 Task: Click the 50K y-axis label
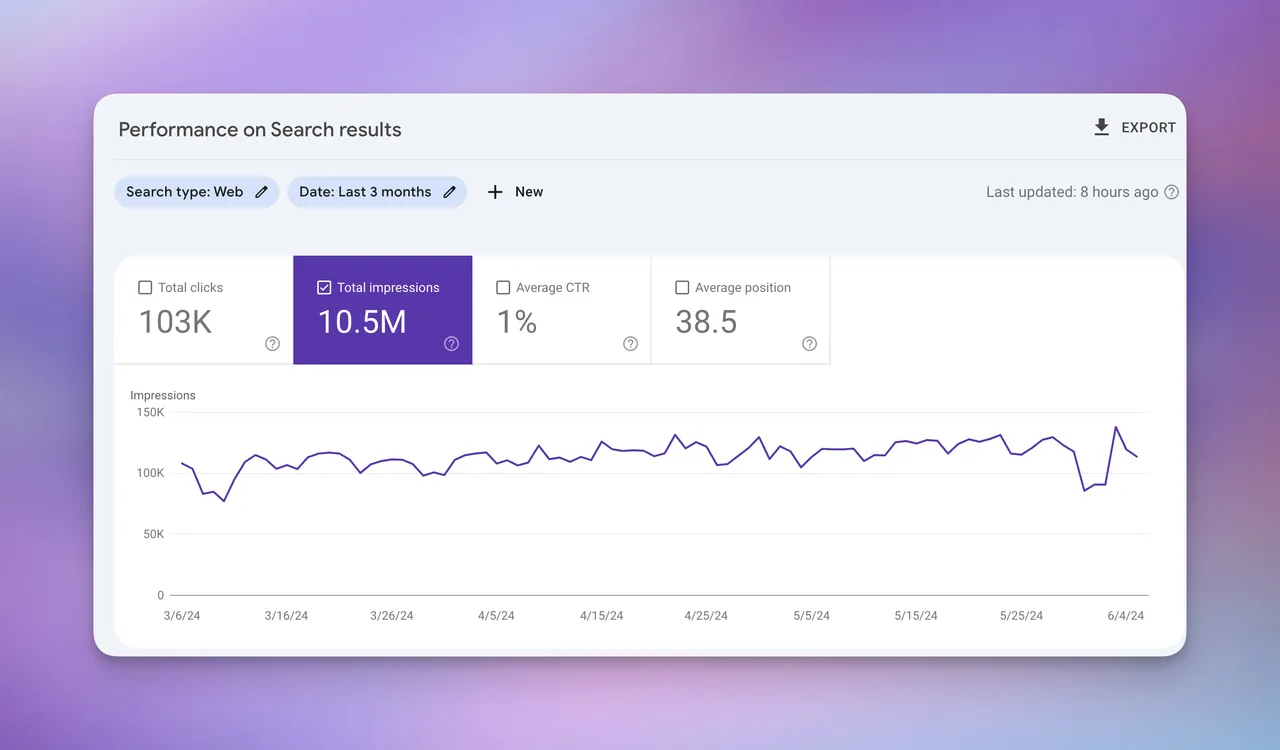[152, 534]
